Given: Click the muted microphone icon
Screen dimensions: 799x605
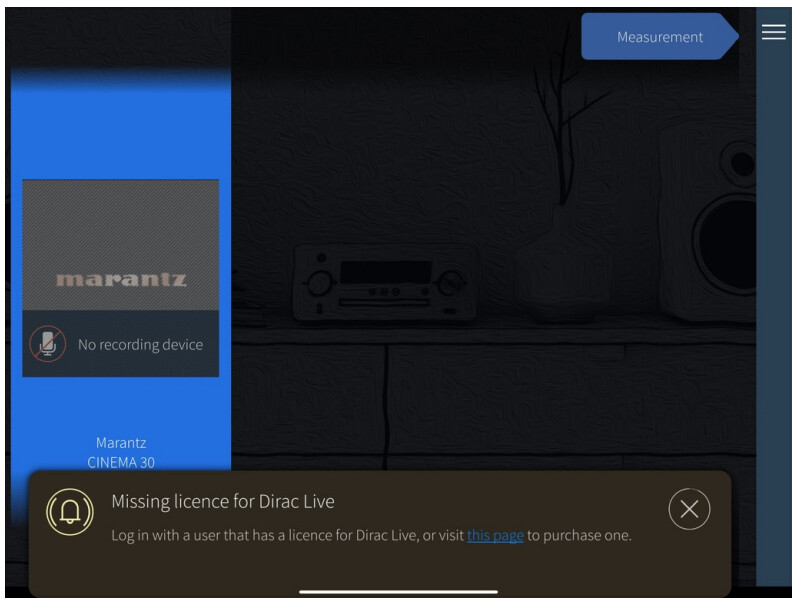Looking at the screenshot, I should (x=47, y=344).
